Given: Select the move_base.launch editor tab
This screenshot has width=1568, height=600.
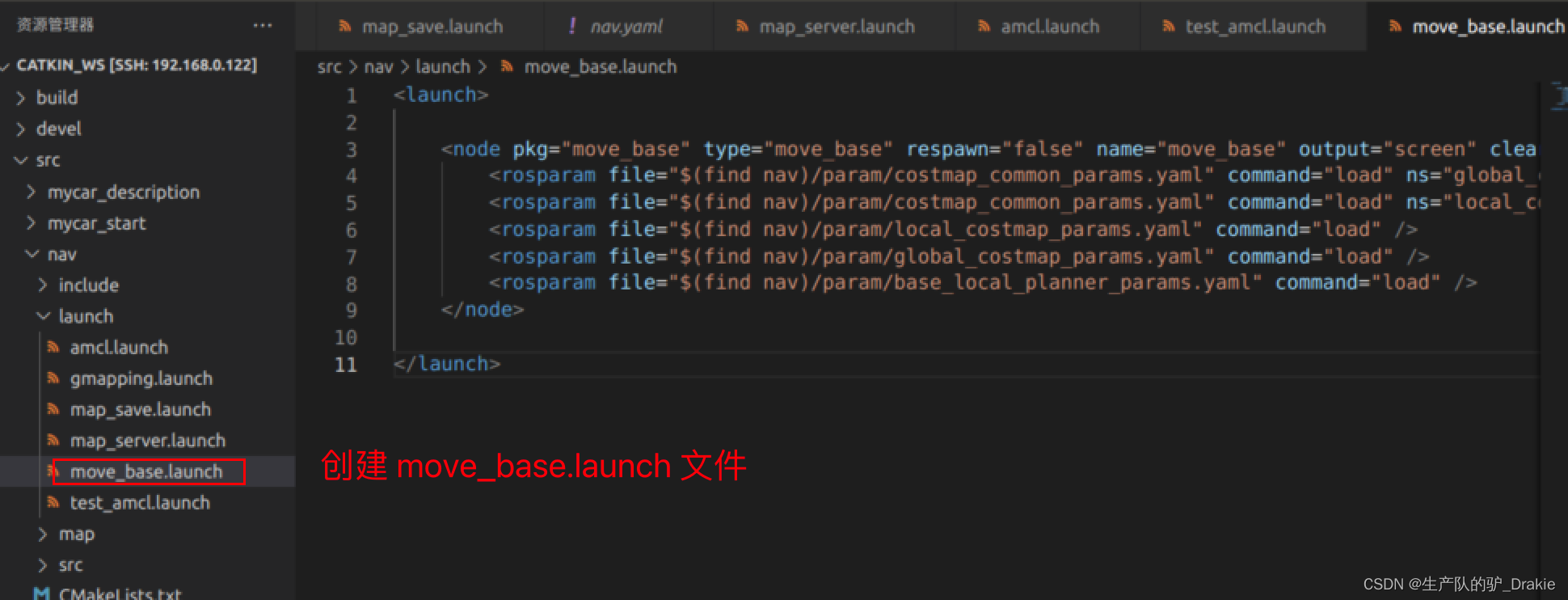Looking at the screenshot, I should pyautogui.click(x=1467, y=27).
